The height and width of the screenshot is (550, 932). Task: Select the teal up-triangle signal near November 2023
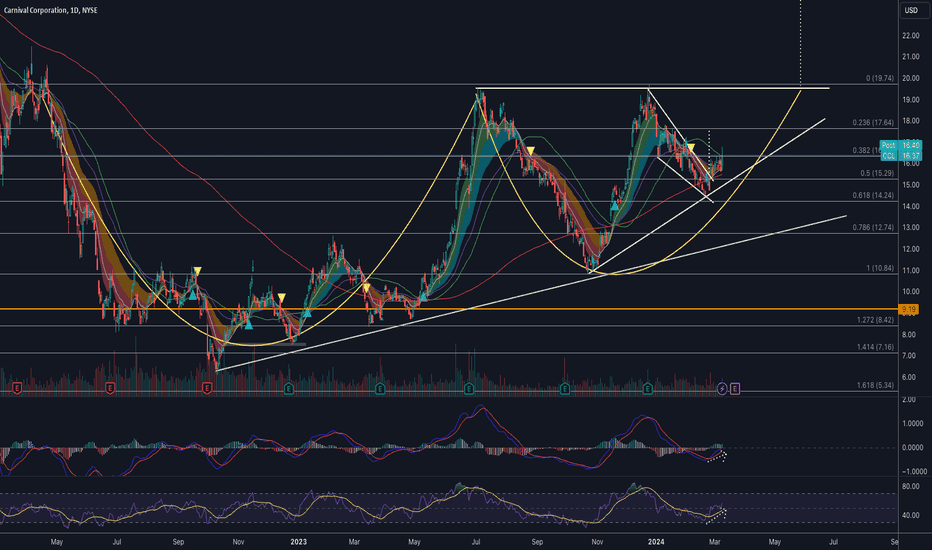point(615,206)
